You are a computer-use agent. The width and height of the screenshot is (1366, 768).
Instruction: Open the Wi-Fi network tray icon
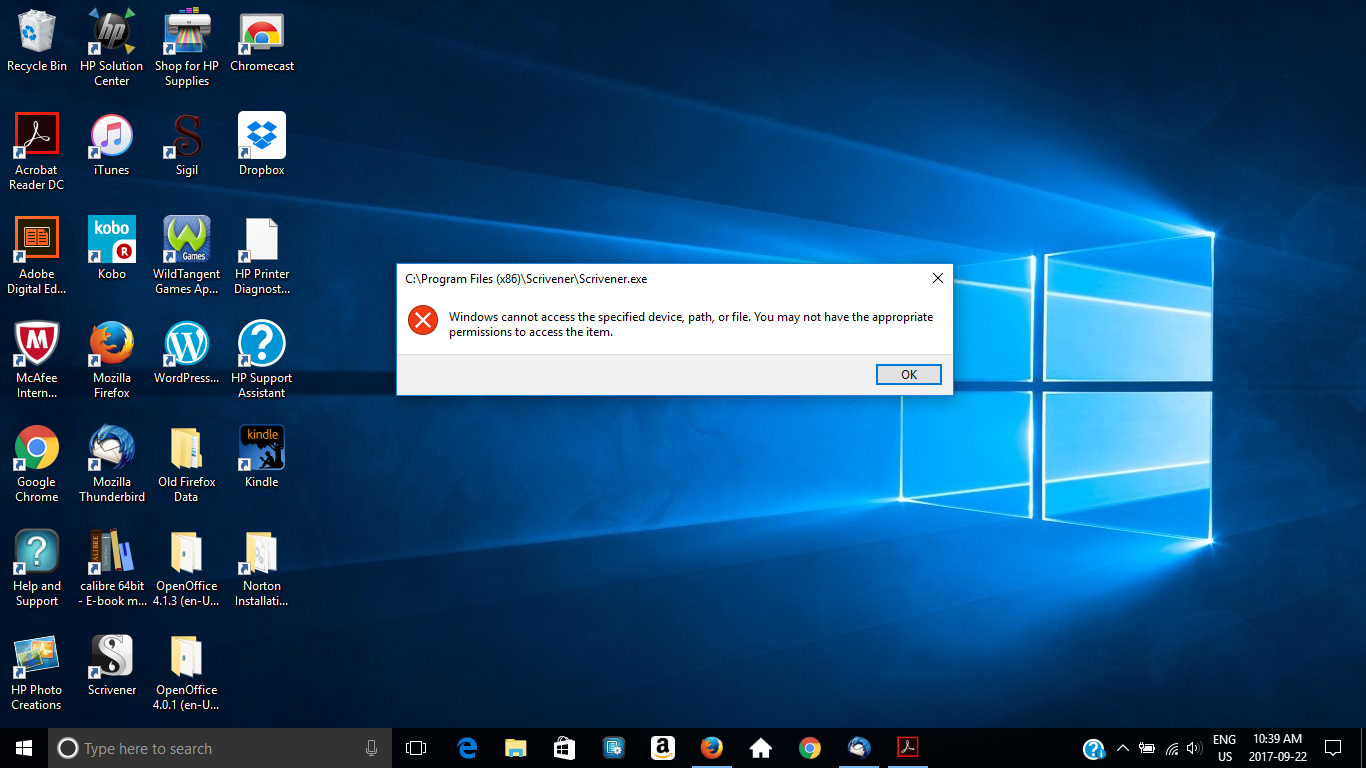coord(1171,748)
